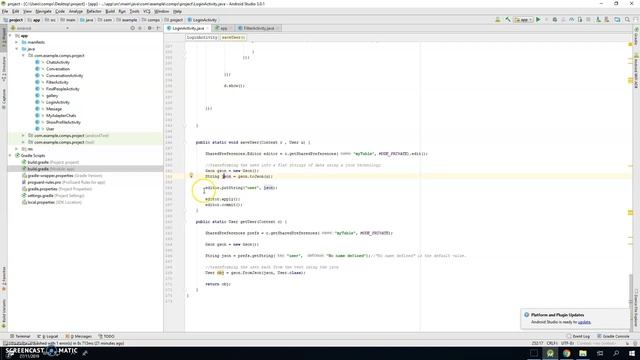This screenshot has width=640, height=360.
Task: Click the hide Project panel icon
Action: click(x=158, y=28)
